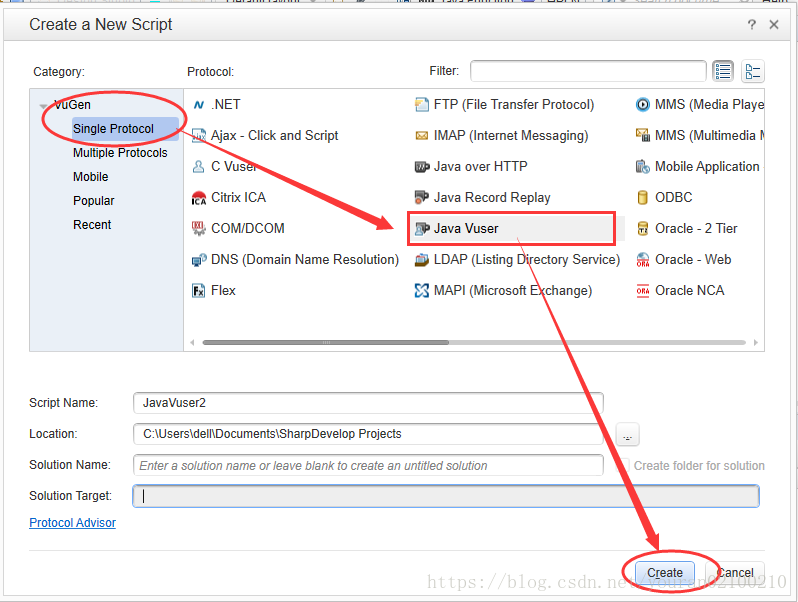Toggle Create folder for solution checkbox
The height and width of the screenshot is (602, 798).
pyautogui.click(x=622, y=465)
